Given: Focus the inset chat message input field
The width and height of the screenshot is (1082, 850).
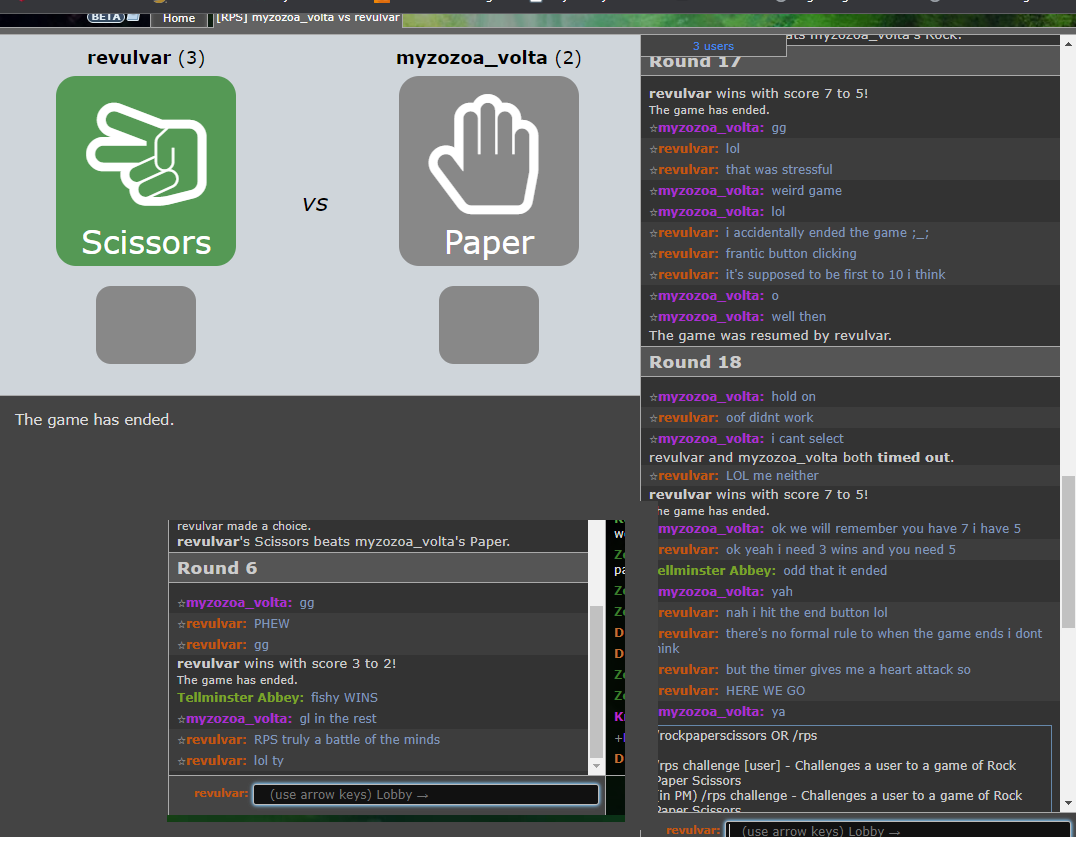Looking at the screenshot, I should (426, 794).
